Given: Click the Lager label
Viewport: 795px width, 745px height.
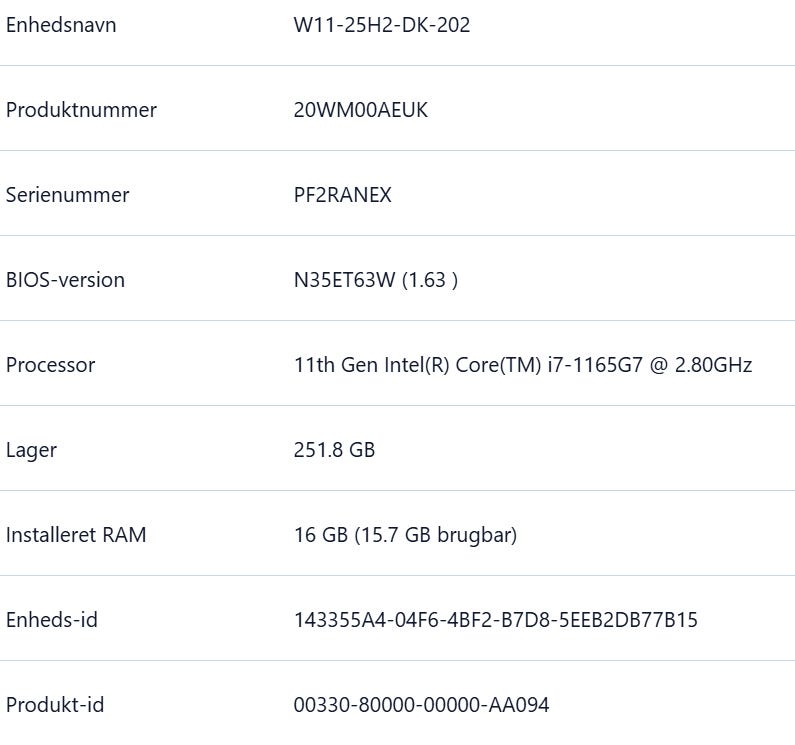Looking at the screenshot, I should click(31, 450).
